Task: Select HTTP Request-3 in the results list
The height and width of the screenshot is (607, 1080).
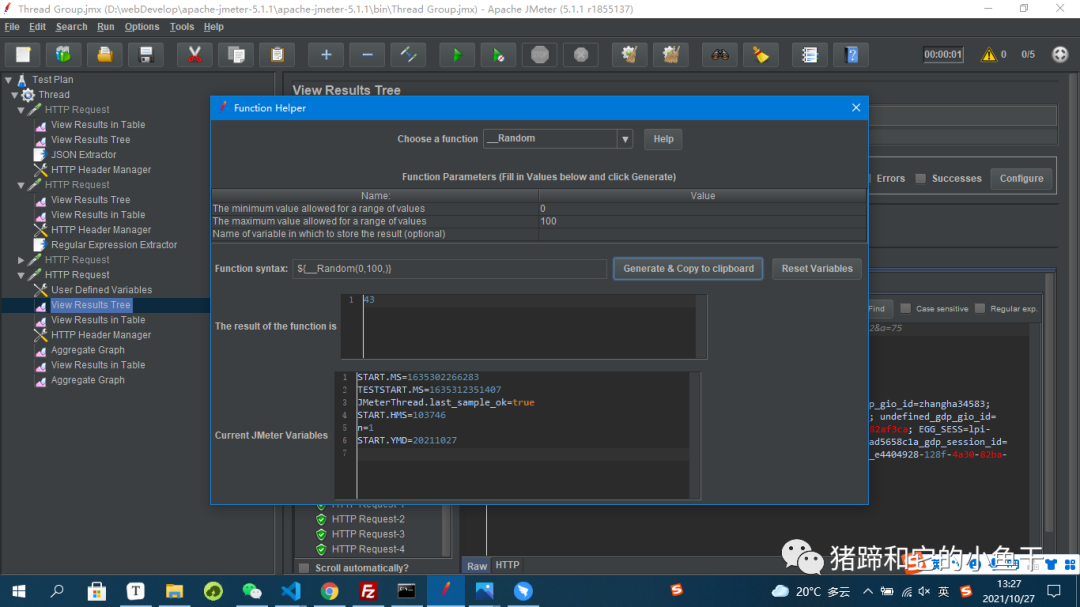Action: [x=368, y=535]
